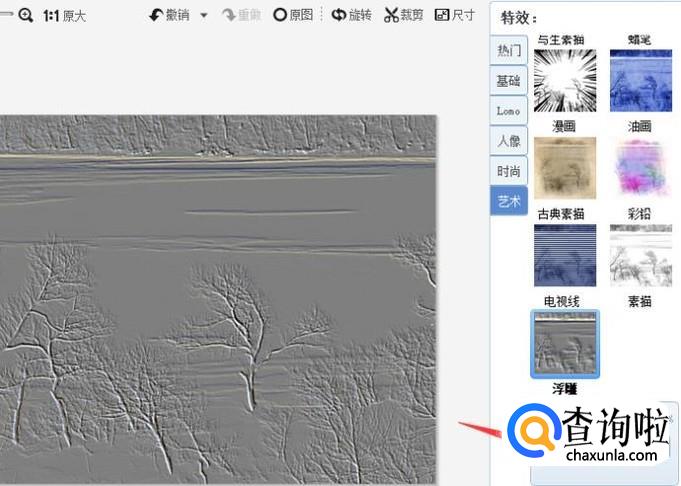Click the 裁剪 crop scissors tool

403,15
